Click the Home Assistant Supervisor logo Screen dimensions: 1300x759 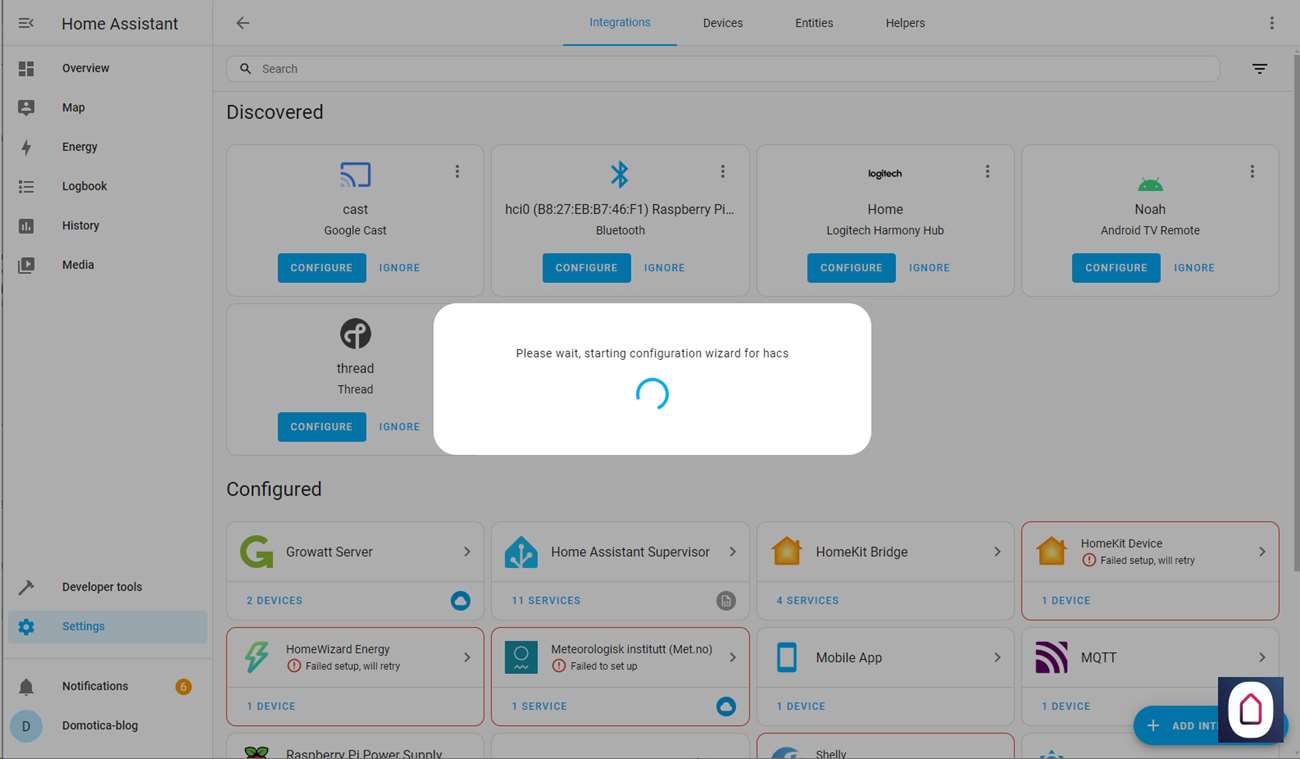[x=521, y=552]
